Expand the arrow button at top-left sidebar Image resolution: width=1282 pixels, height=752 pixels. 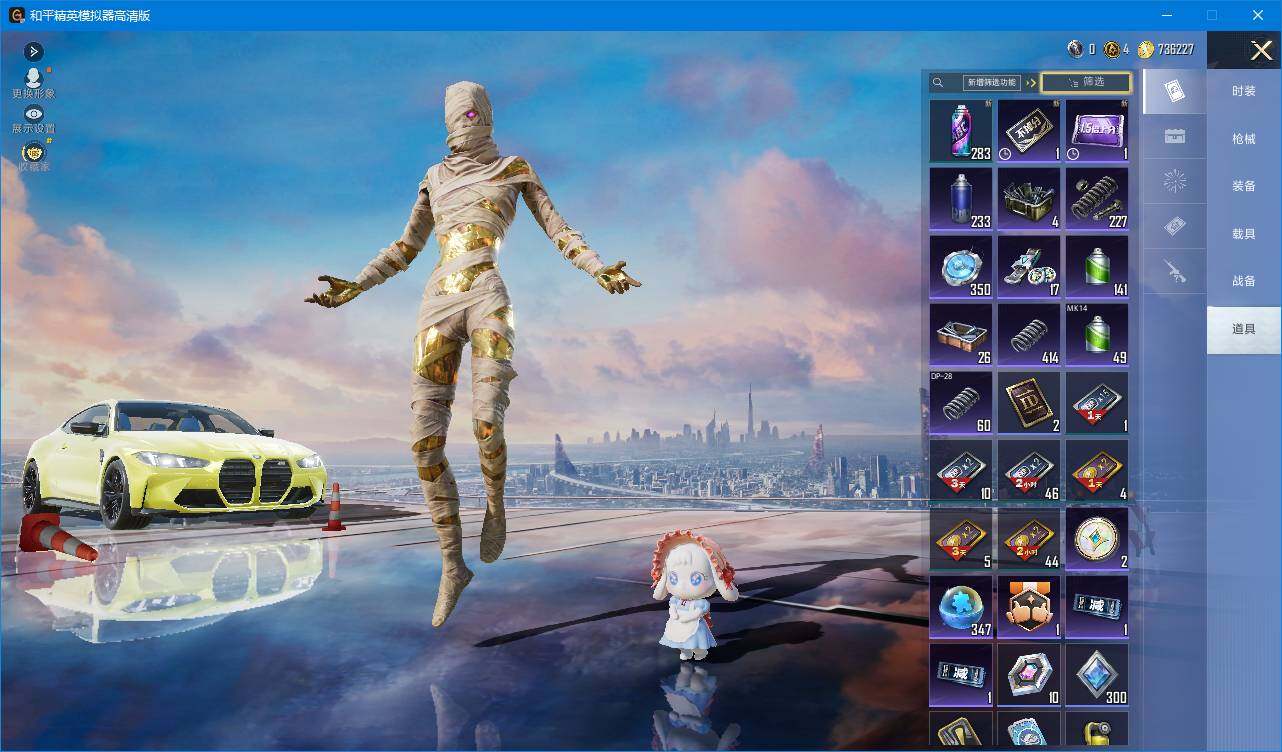pyautogui.click(x=33, y=51)
